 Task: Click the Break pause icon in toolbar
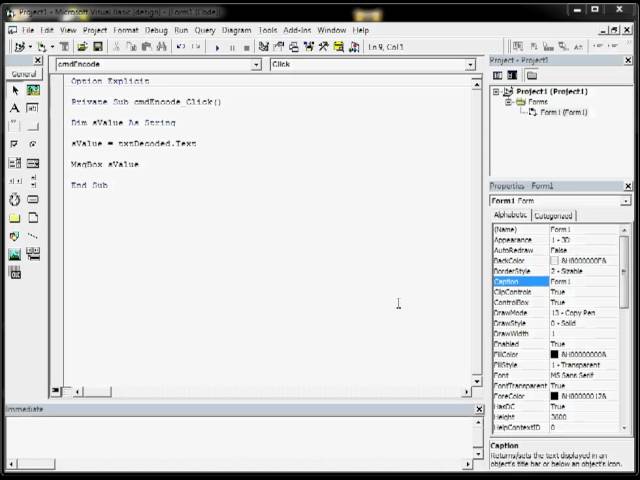click(232, 48)
